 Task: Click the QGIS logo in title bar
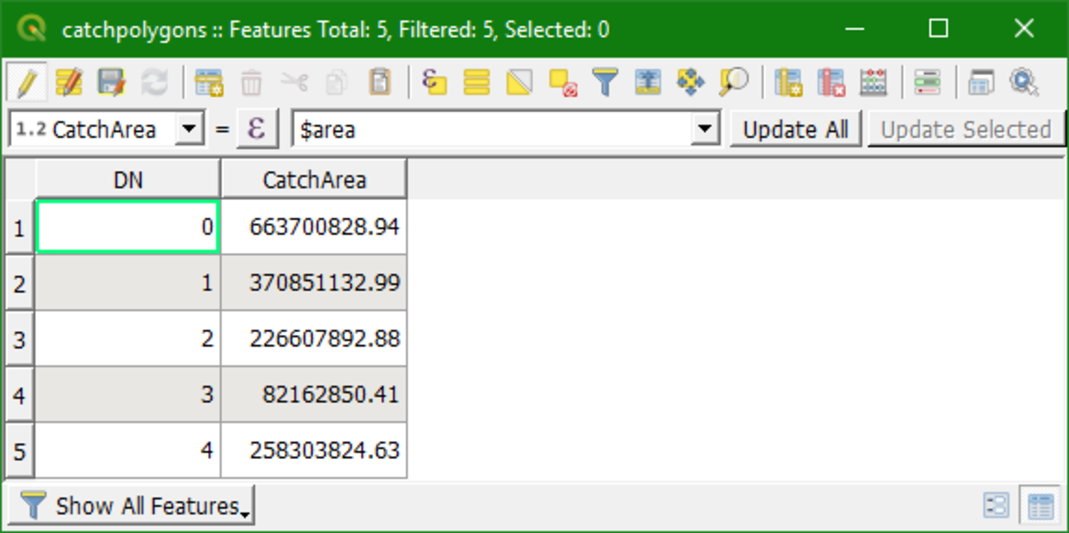coord(31,29)
